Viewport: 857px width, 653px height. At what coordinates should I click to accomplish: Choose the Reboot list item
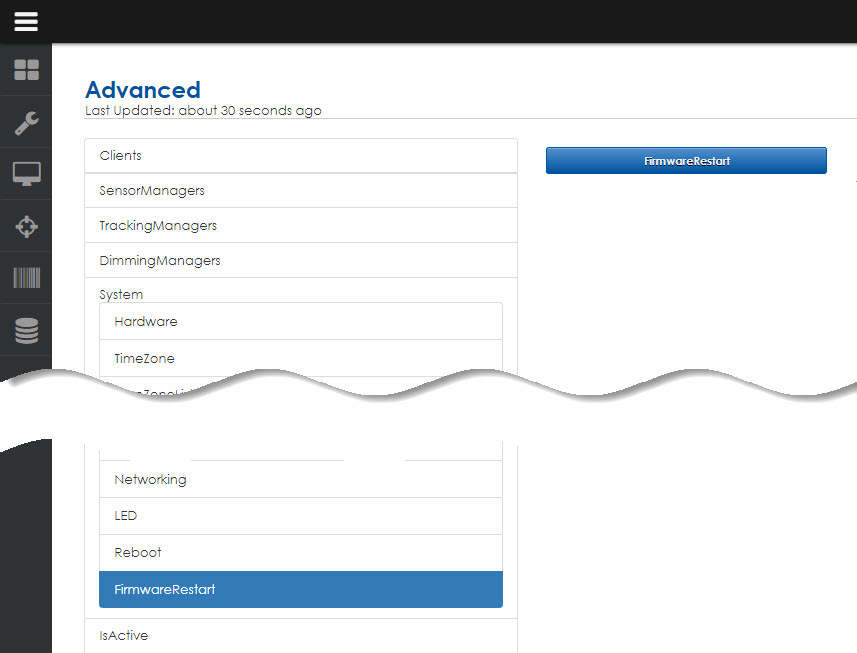click(x=300, y=552)
